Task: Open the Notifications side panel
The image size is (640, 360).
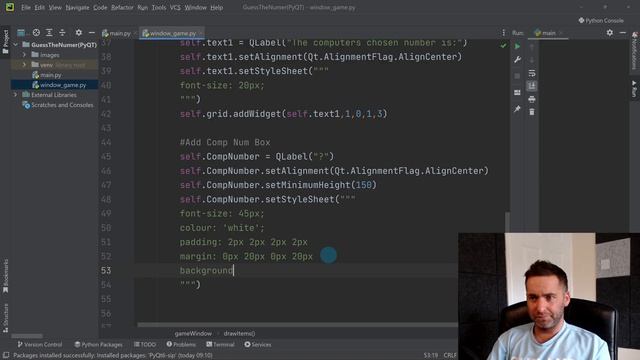Action: (634, 51)
